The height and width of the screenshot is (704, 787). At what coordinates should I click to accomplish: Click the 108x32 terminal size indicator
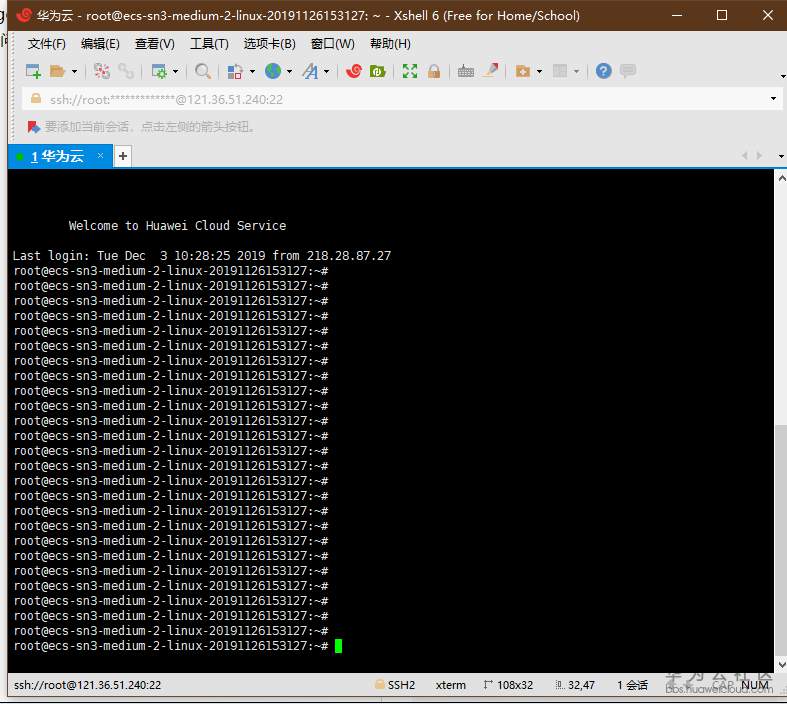(x=508, y=685)
